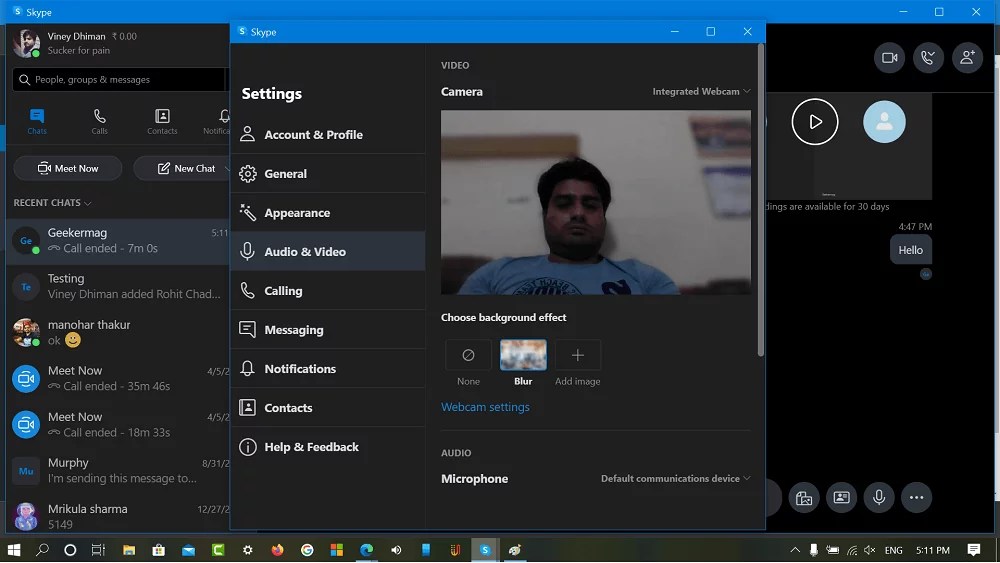The image size is (1000, 563).
Task: Open Messaging settings
Action: pos(328,330)
